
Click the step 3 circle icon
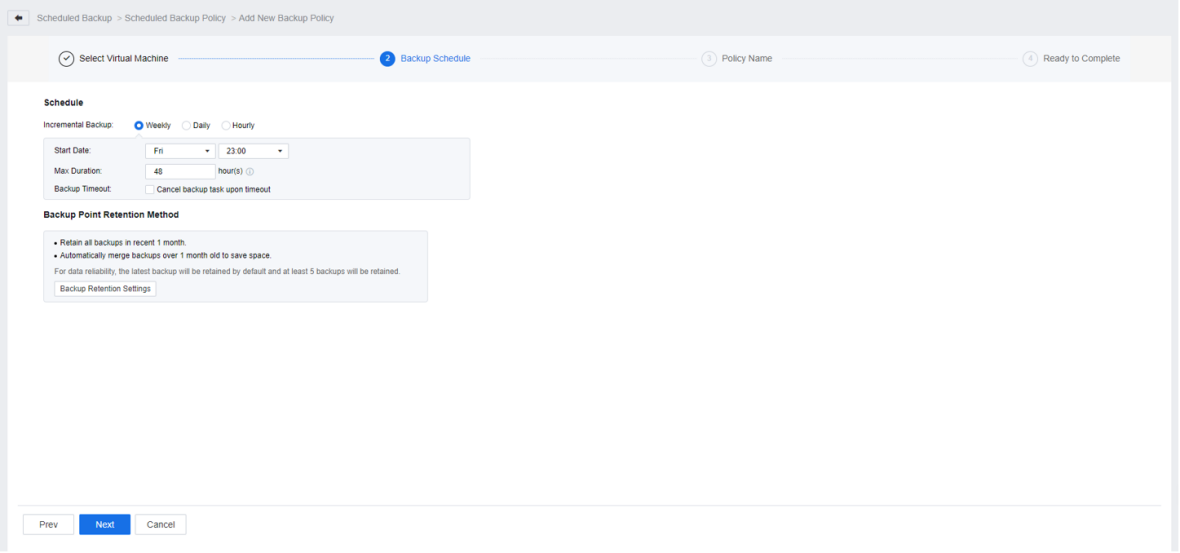pyautogui.click(x=709, y=59)
